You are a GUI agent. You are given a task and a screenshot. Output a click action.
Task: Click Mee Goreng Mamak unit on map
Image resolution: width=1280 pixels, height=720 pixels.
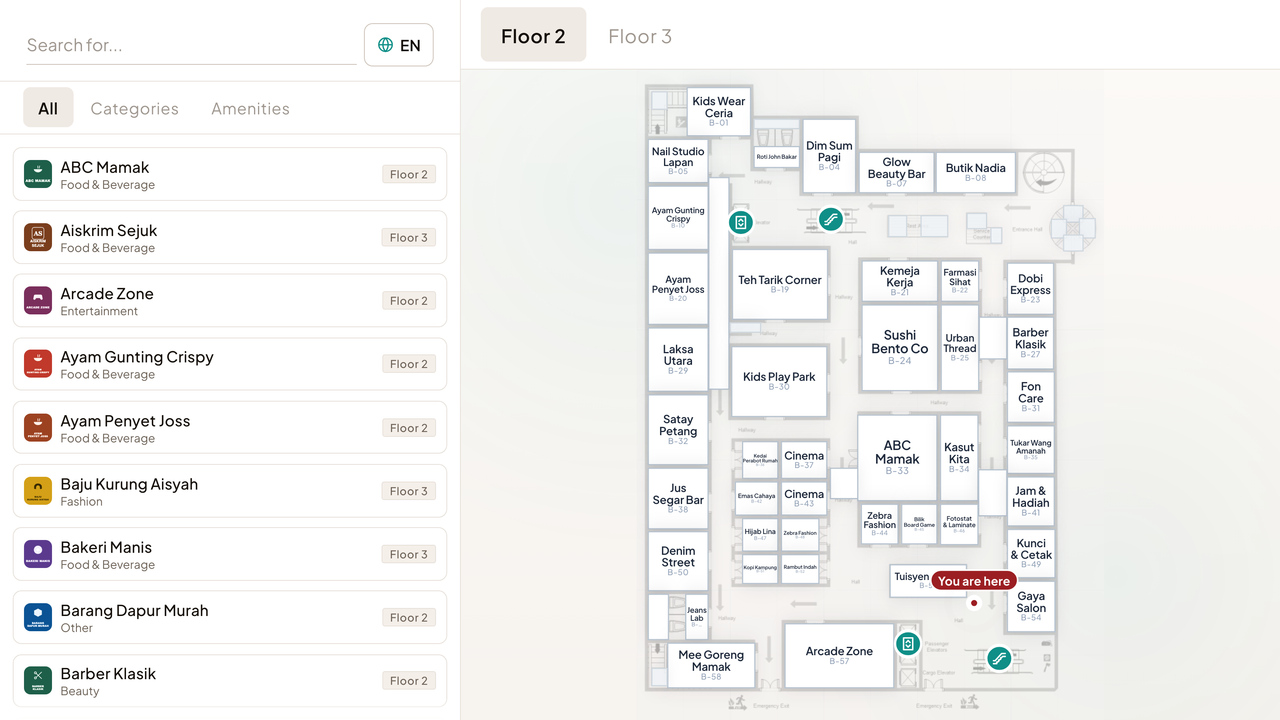point(711,665)
